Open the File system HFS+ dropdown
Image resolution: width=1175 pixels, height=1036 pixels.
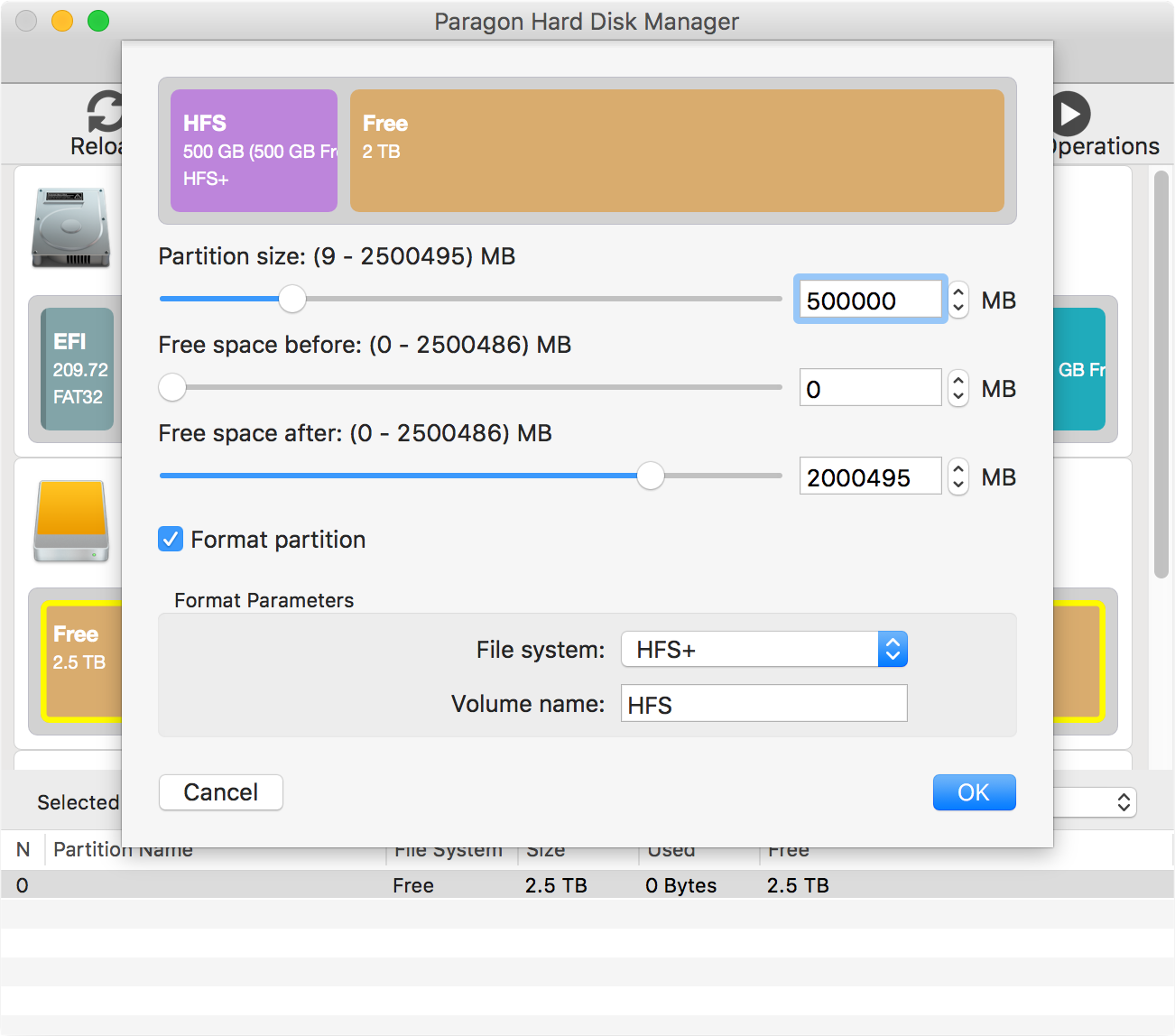tap(892, 650)
